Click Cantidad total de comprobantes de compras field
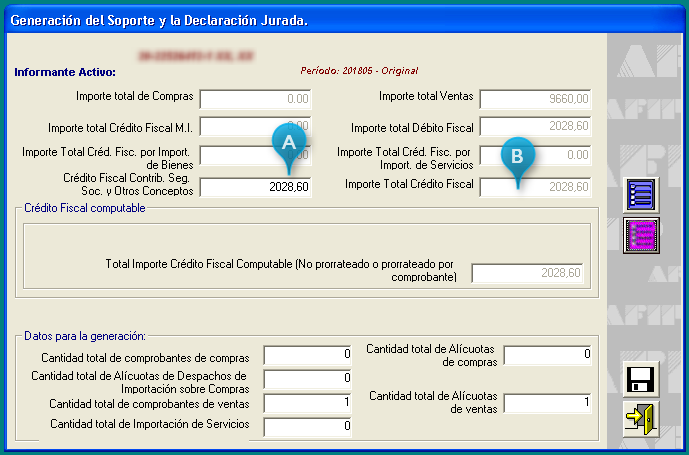This screenshot has width=689, height=455. point(307,355)
